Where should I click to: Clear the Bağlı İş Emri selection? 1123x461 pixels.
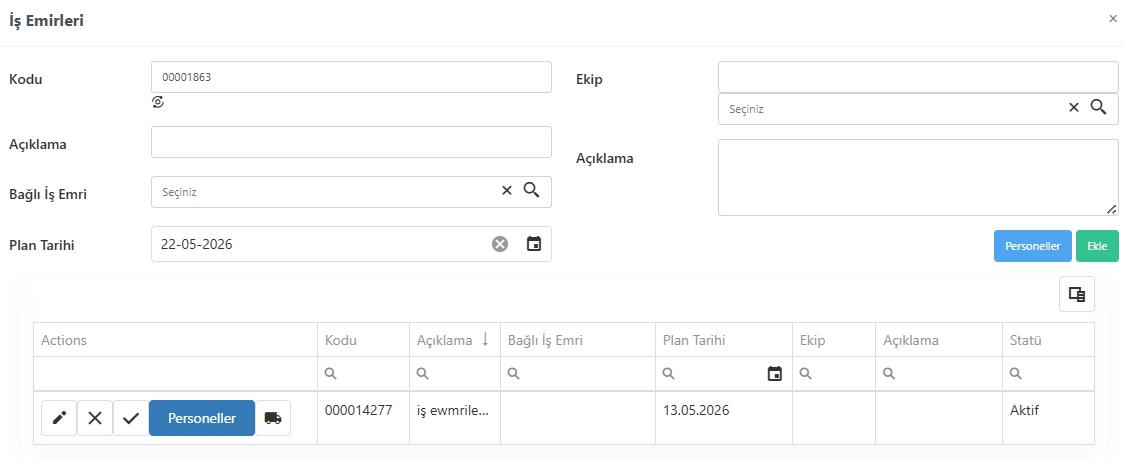pos(507,190)
